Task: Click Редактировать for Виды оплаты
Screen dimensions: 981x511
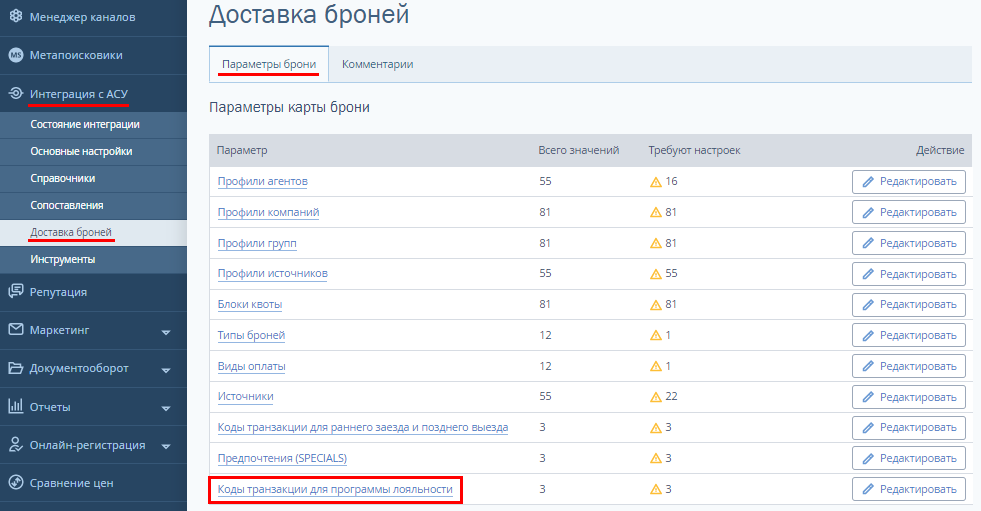Action: click(908, 366)
